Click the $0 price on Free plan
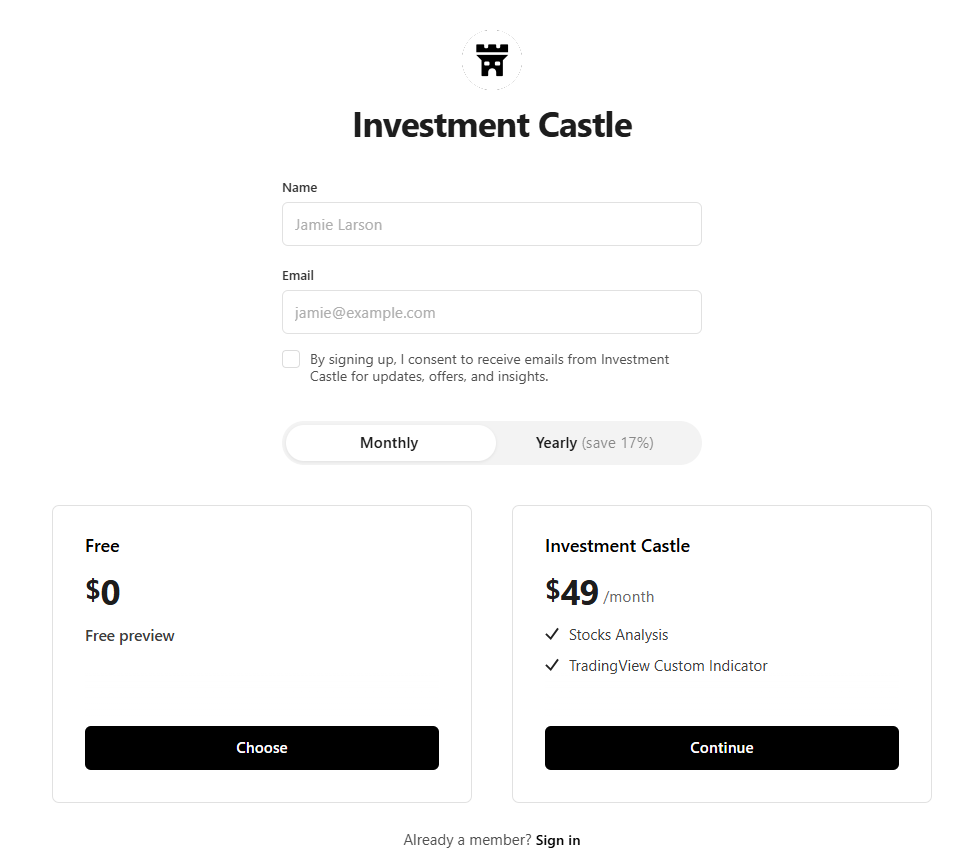The width and height of the screenshot is (977, 858). tap(103, 591)
